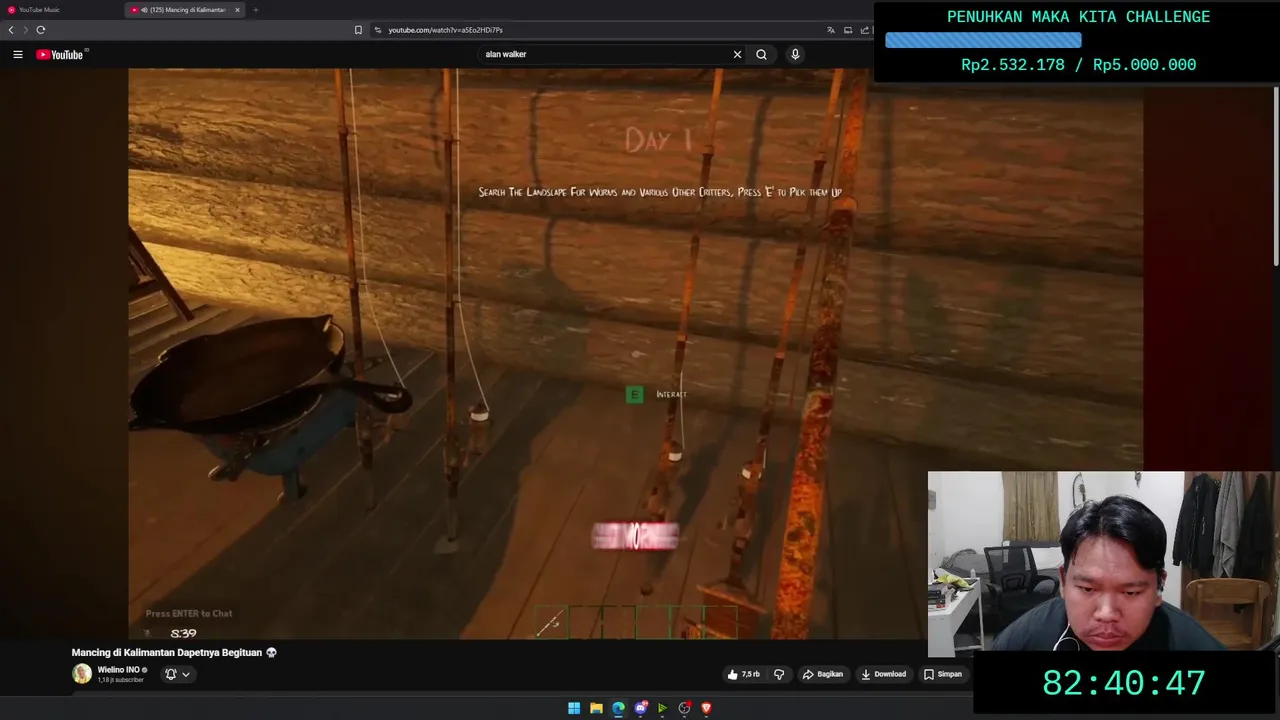Screen dimensions: 1280x720
Task: Expand the notification bell dropdown
Action: click(x=177, y=674)
